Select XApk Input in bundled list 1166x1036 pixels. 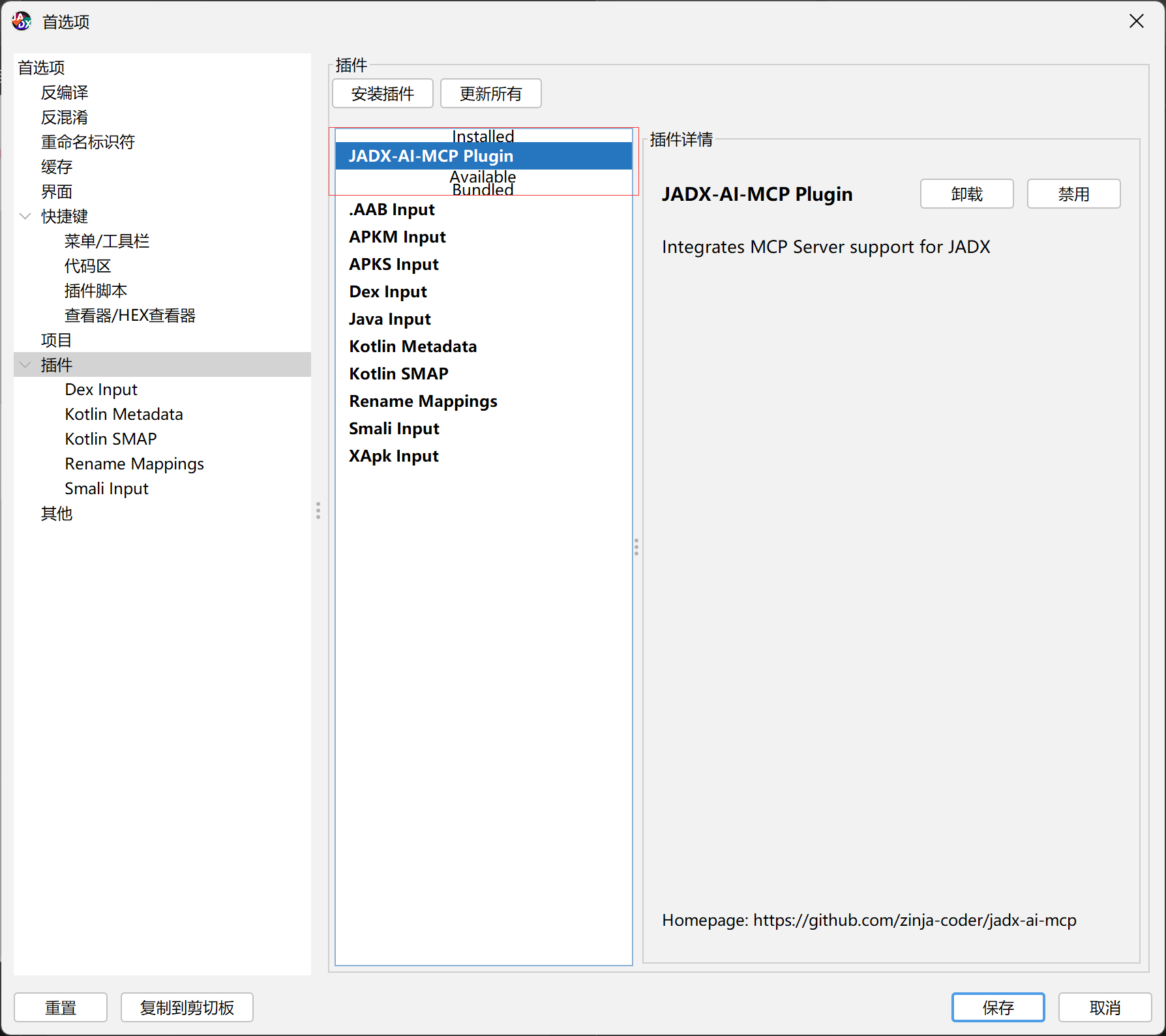click(x=484, y=456)
